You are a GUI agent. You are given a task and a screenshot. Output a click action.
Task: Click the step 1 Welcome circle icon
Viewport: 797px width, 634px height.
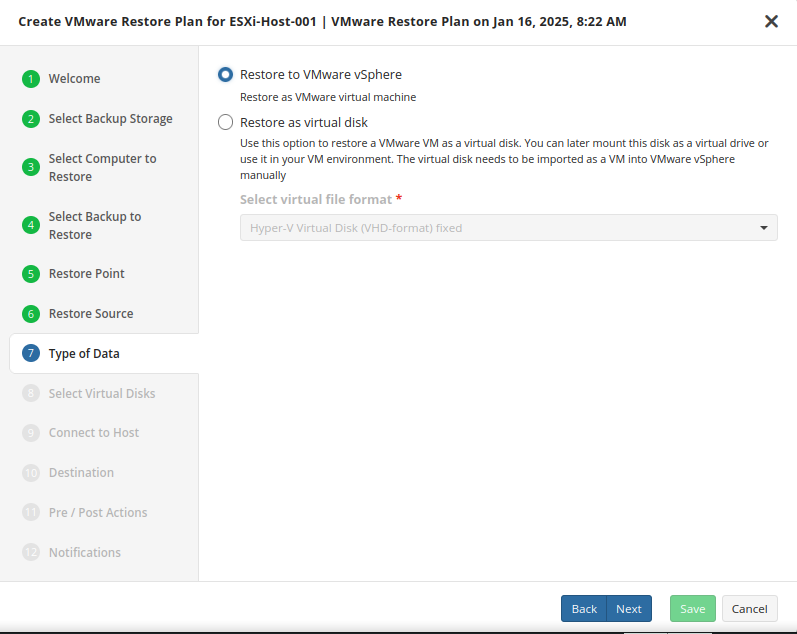(x=30, y=79)
